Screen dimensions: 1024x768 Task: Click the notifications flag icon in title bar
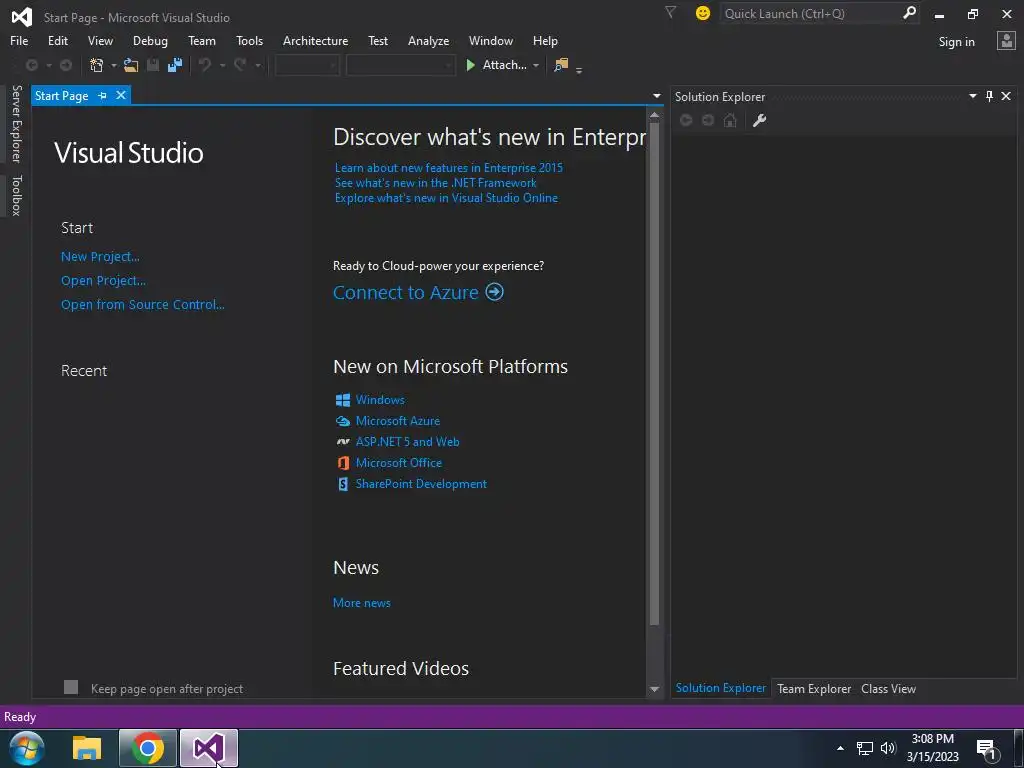(x=671, y=12)
